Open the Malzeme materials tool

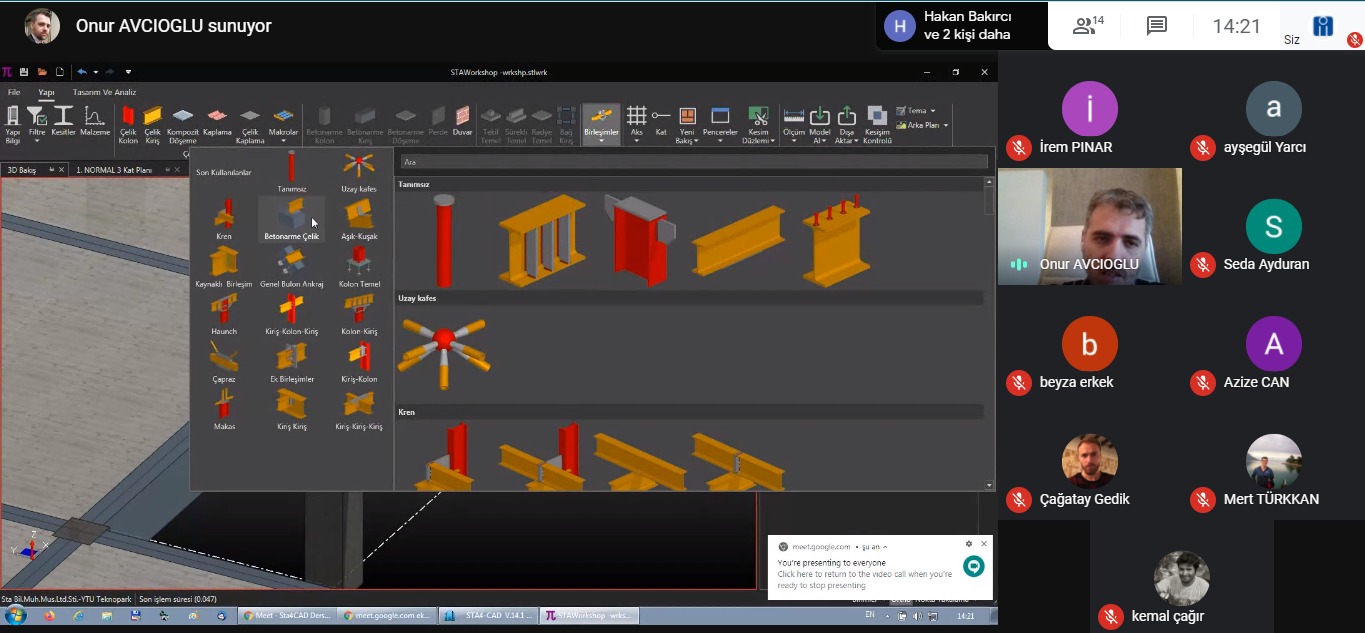[x=95, y=121]
